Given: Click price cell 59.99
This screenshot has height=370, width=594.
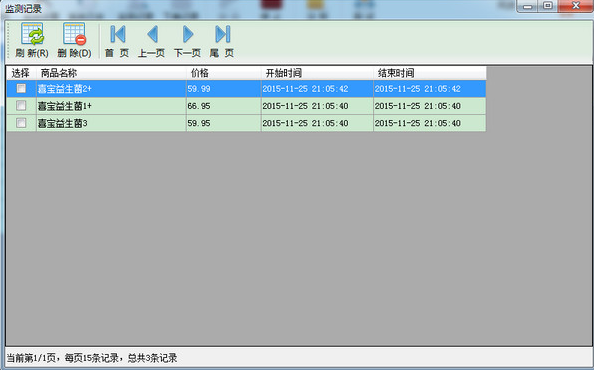Looking at the screenshot, I should [224, 89].
